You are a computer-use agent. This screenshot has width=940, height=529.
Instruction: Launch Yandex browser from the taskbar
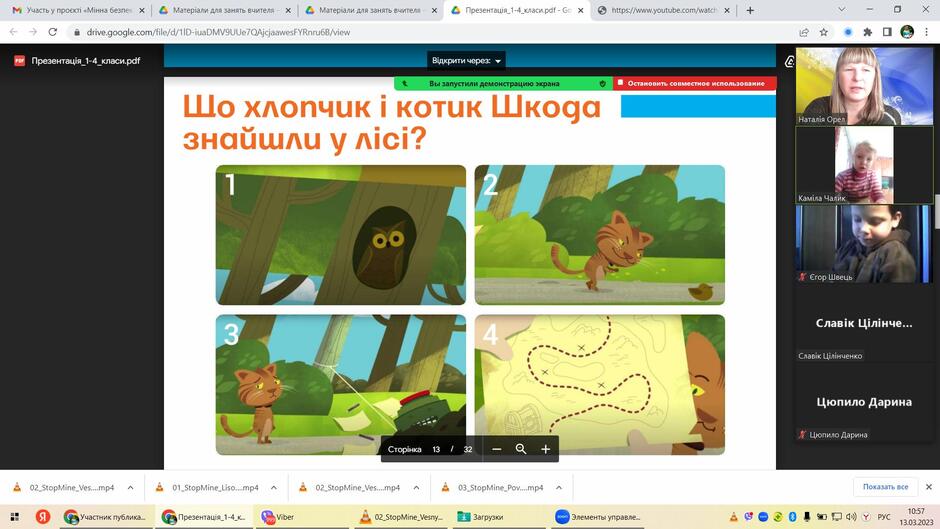43,516
